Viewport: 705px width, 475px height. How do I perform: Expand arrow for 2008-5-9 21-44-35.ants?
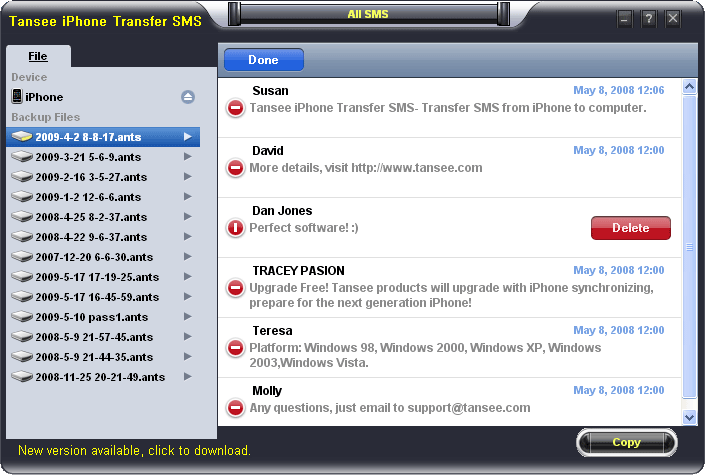tap(188, 357)
